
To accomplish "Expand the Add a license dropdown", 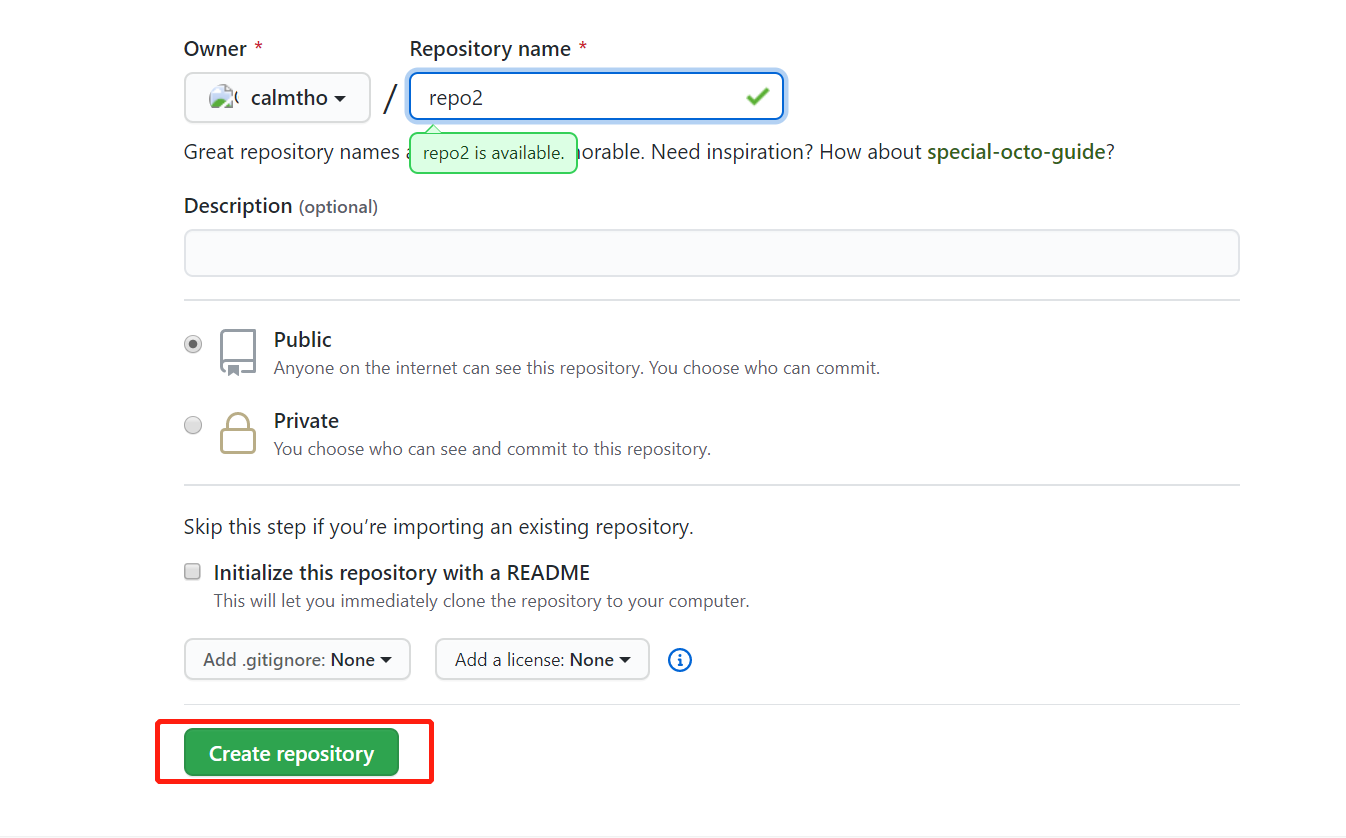I will pos(542,660).
